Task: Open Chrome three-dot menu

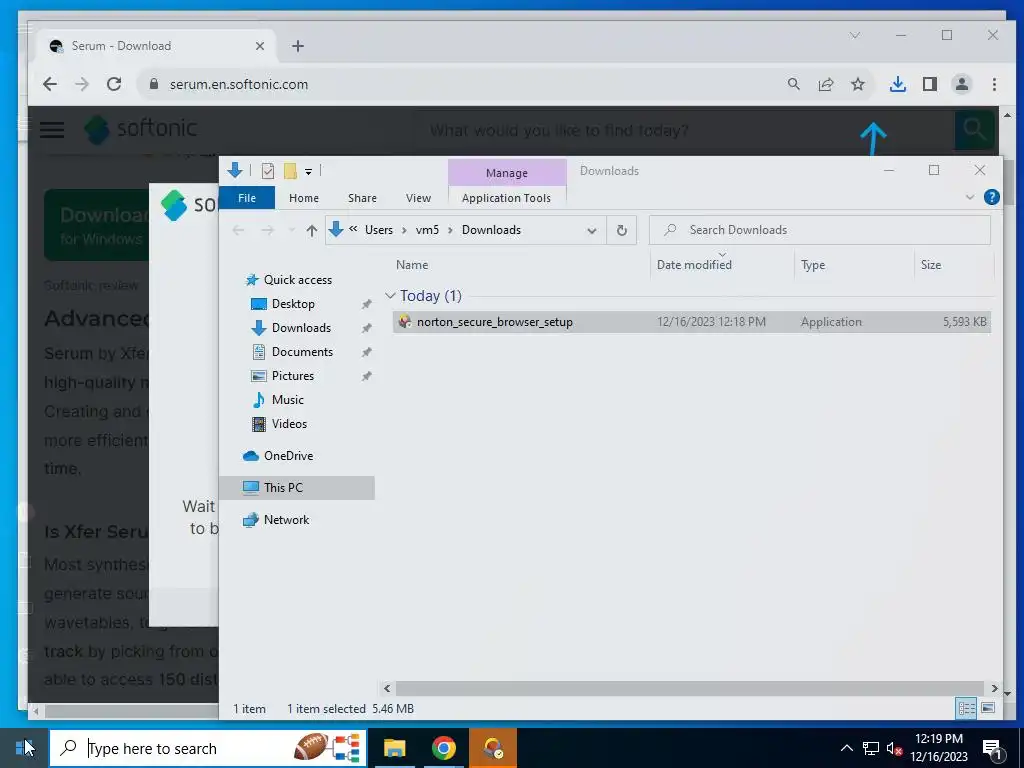Action: [x=994, y=84]
